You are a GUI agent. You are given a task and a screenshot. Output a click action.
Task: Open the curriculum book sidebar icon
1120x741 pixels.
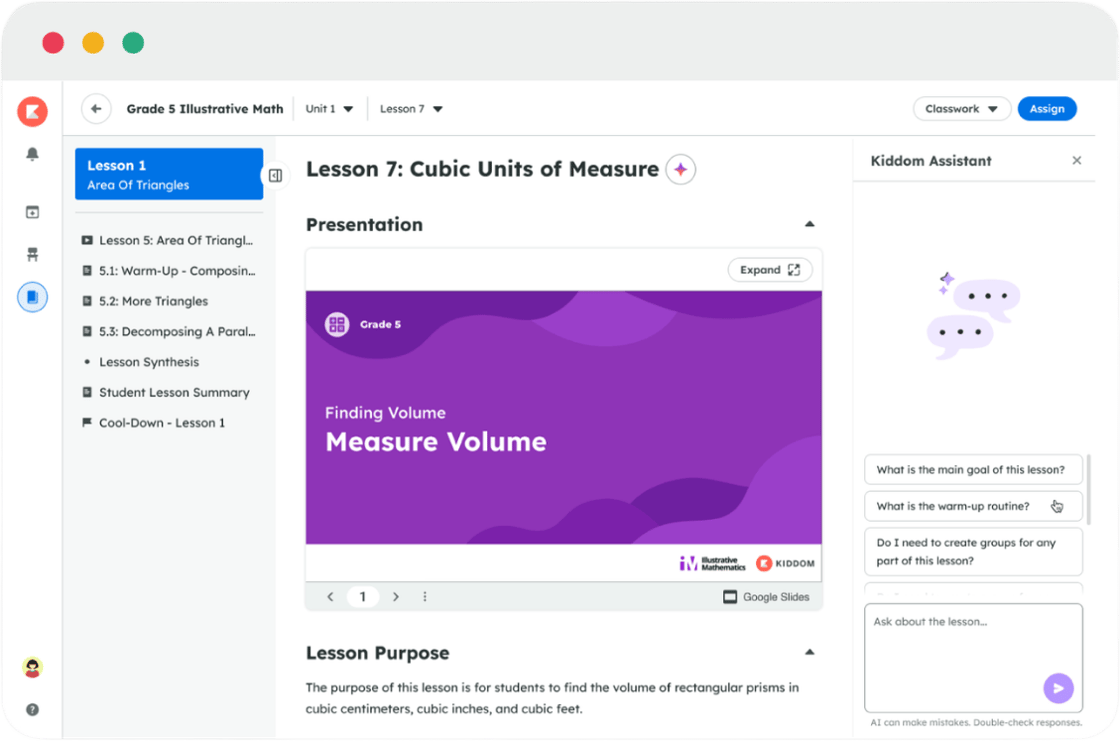point(32,297)
